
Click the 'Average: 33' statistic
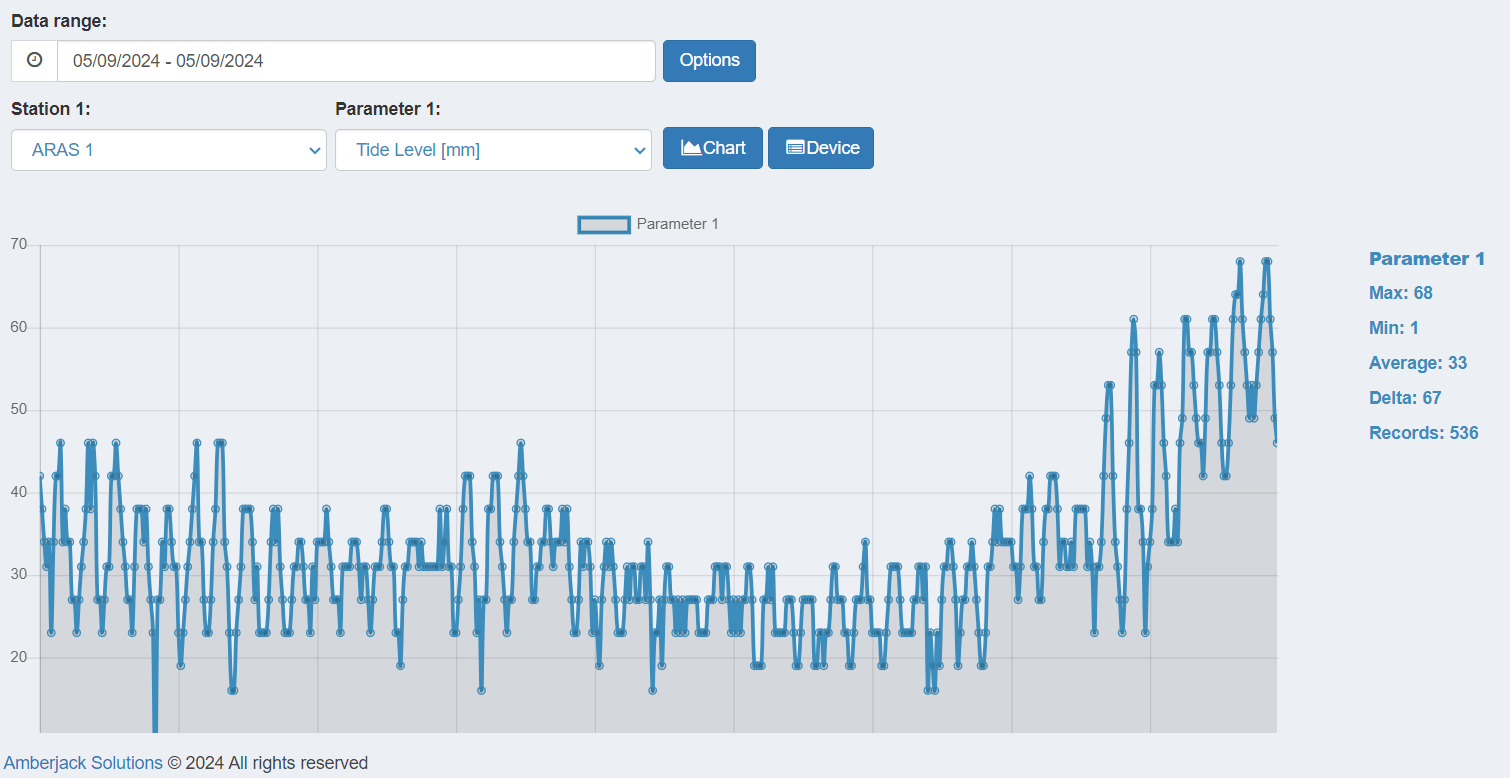tap(1417, 363)
